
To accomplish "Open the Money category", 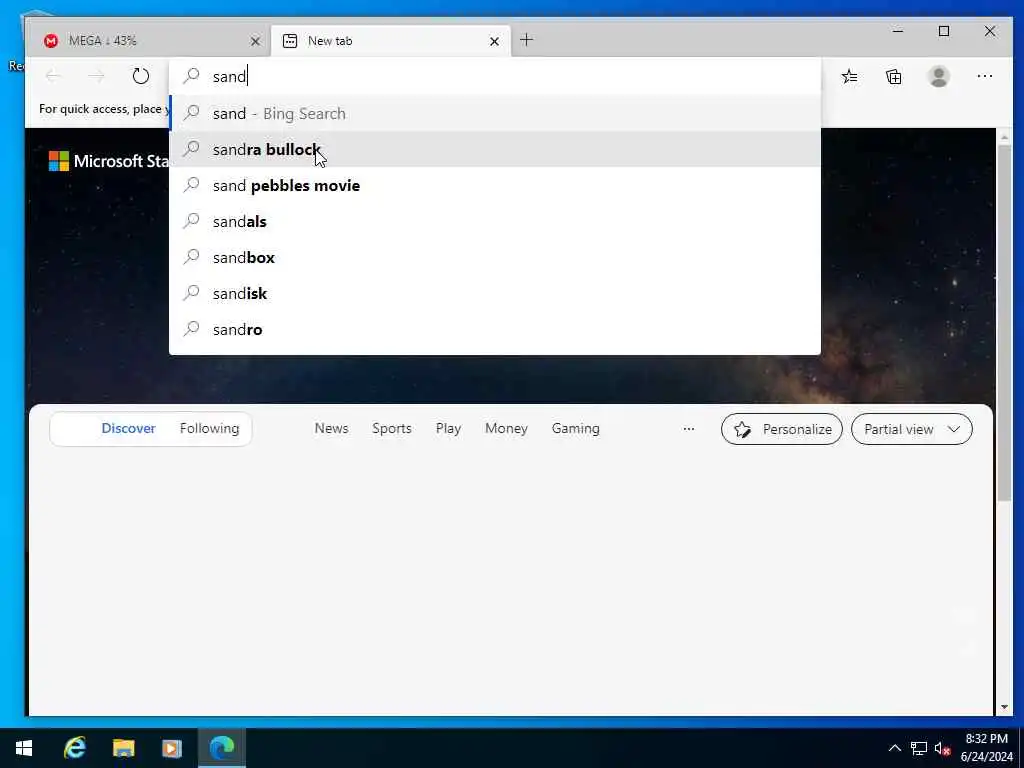I will (x=506, y=428).
